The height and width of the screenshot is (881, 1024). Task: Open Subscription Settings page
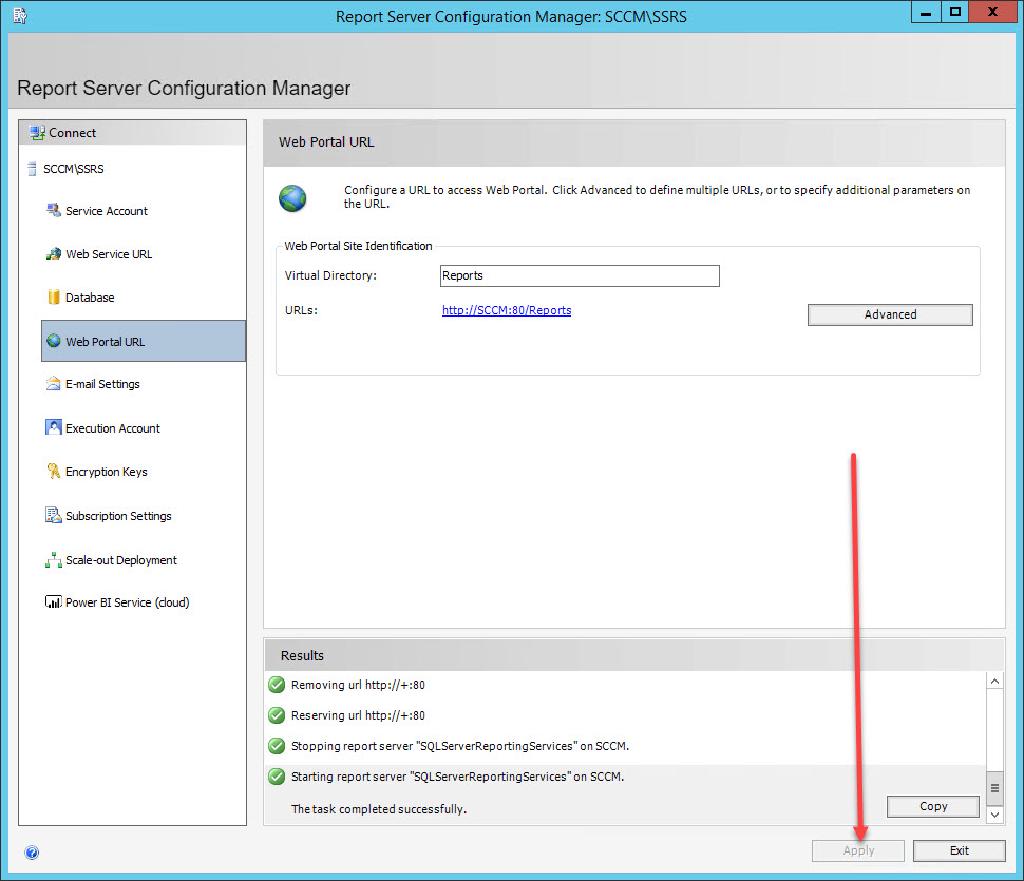119,516
